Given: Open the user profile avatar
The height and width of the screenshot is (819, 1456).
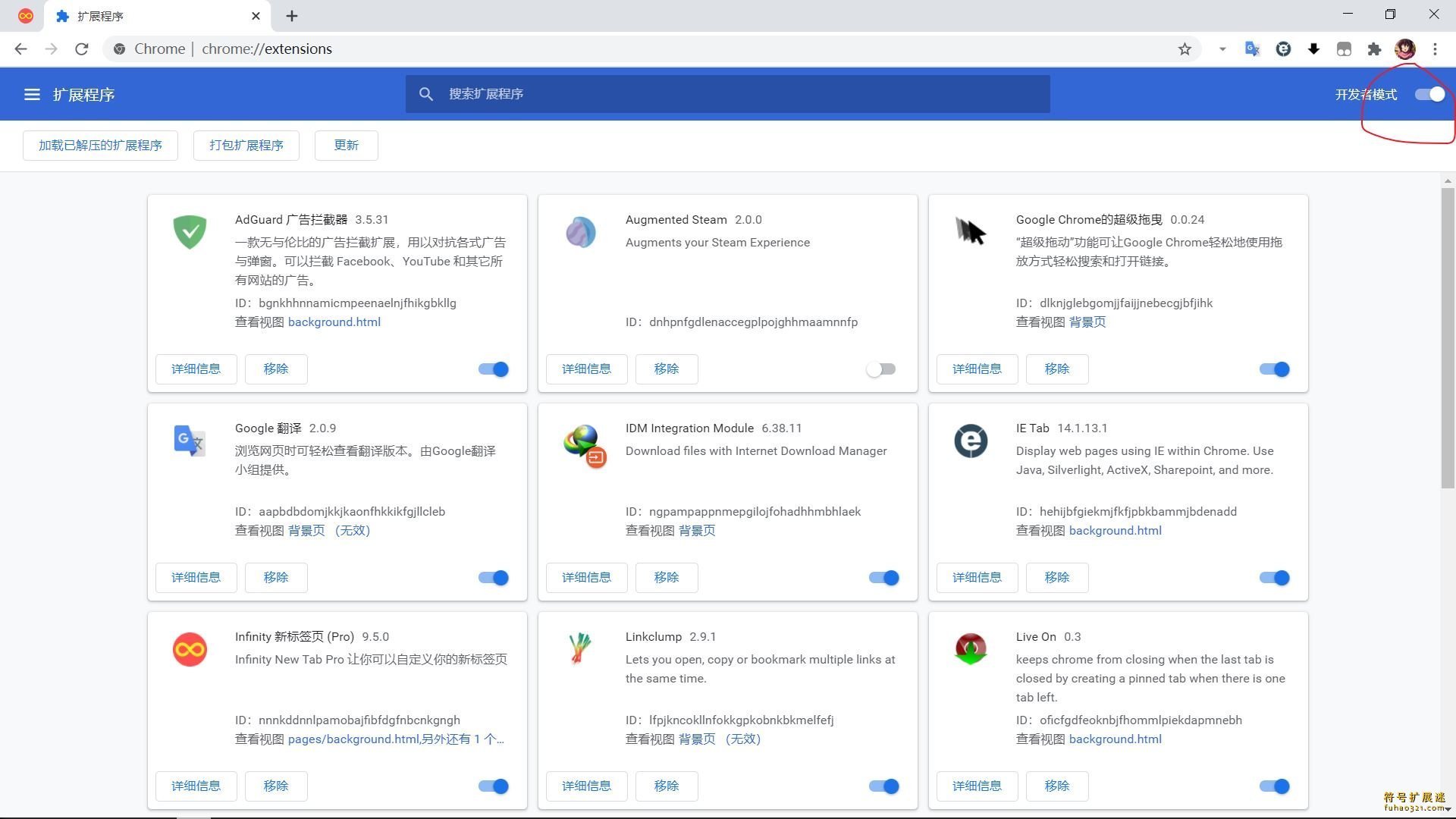Looking at the screenshot, I should click(1404, 49).
